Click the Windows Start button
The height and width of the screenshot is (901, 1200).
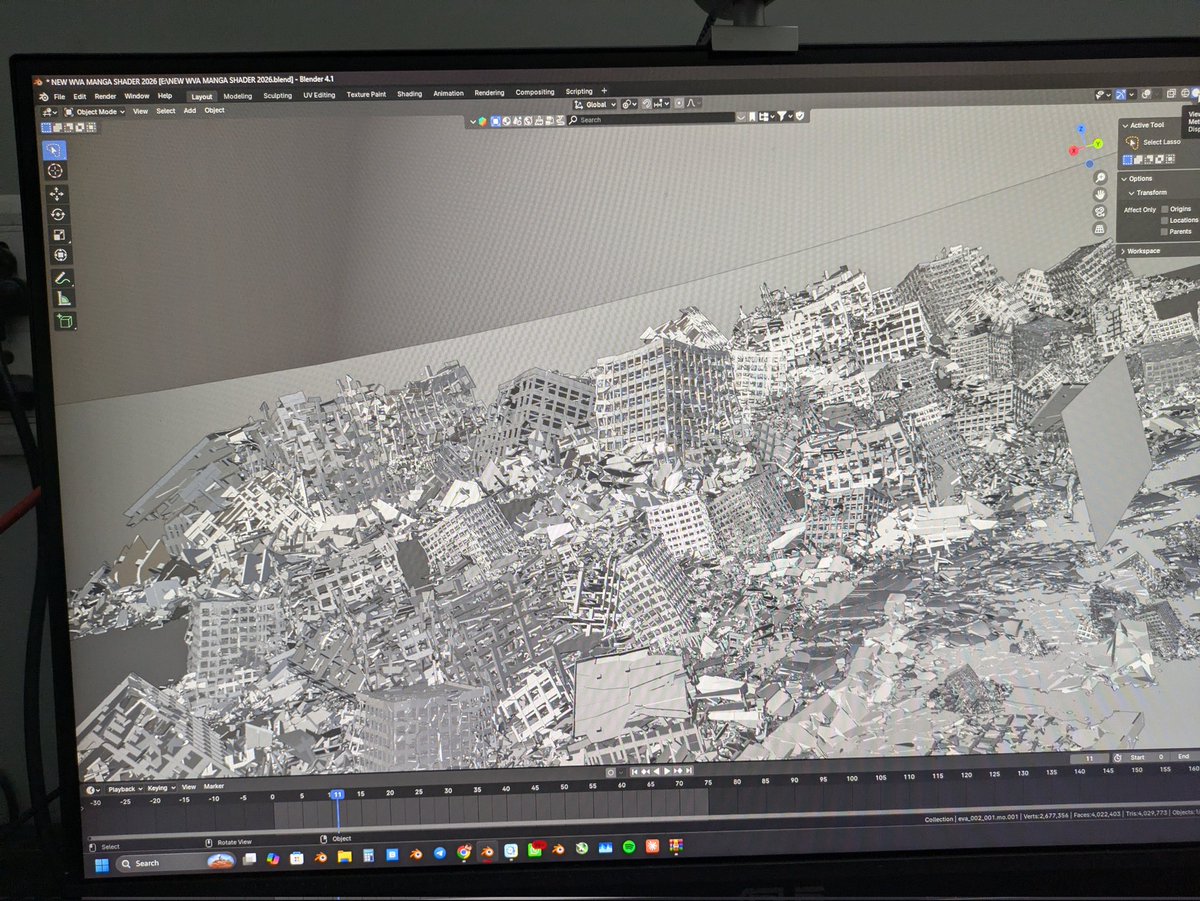[x=102, y=864]
